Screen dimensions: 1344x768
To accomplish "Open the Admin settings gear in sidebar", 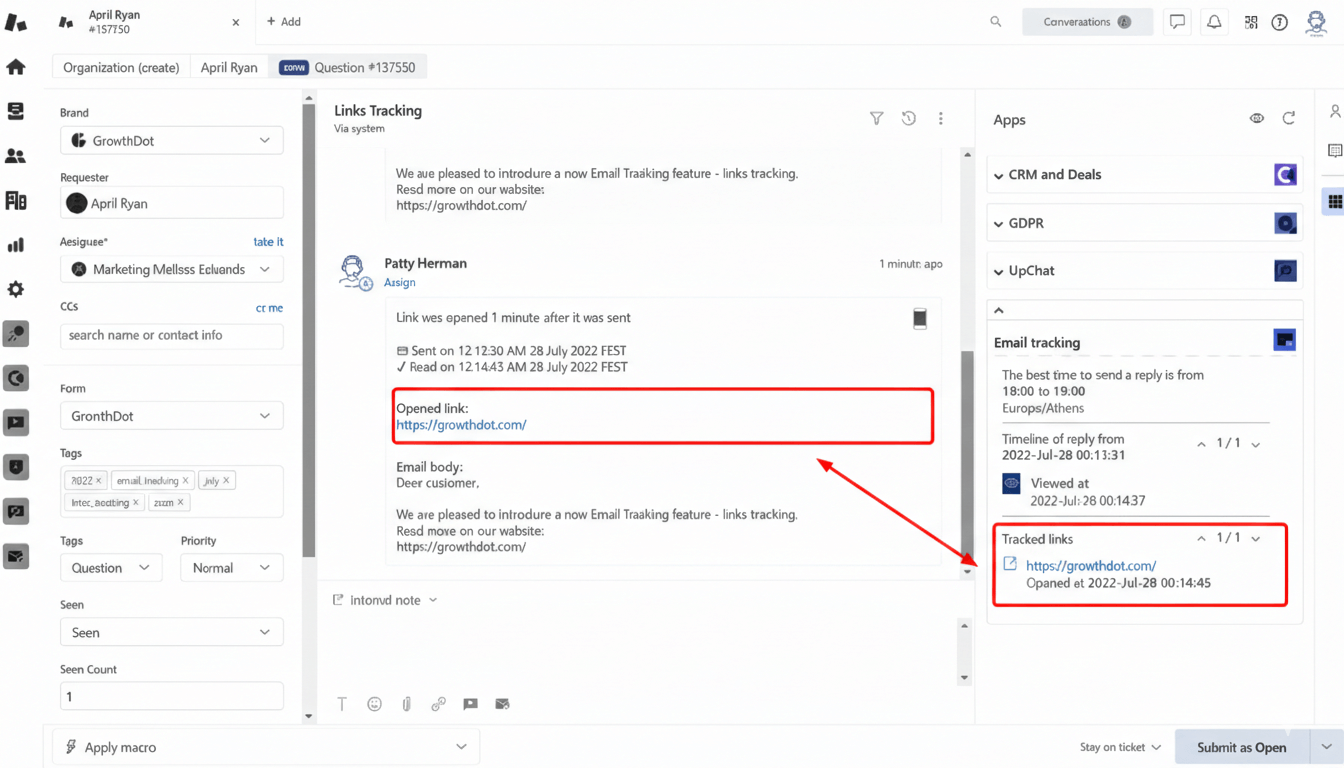I will 16,289.
